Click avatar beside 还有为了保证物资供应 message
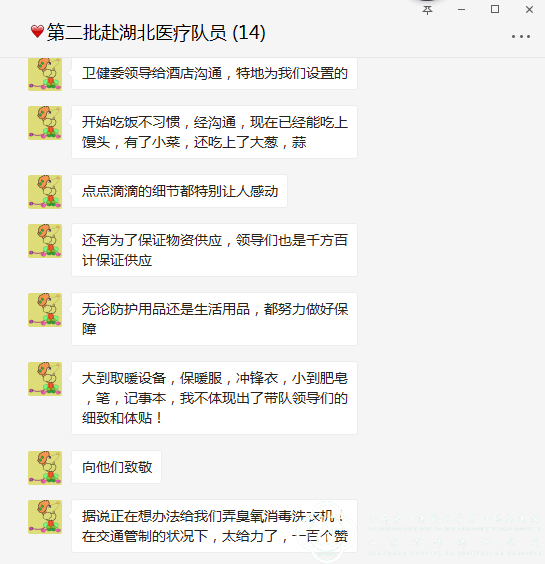Image resolution: width=545 pixels, height=564 pixels. click(45, 241)
